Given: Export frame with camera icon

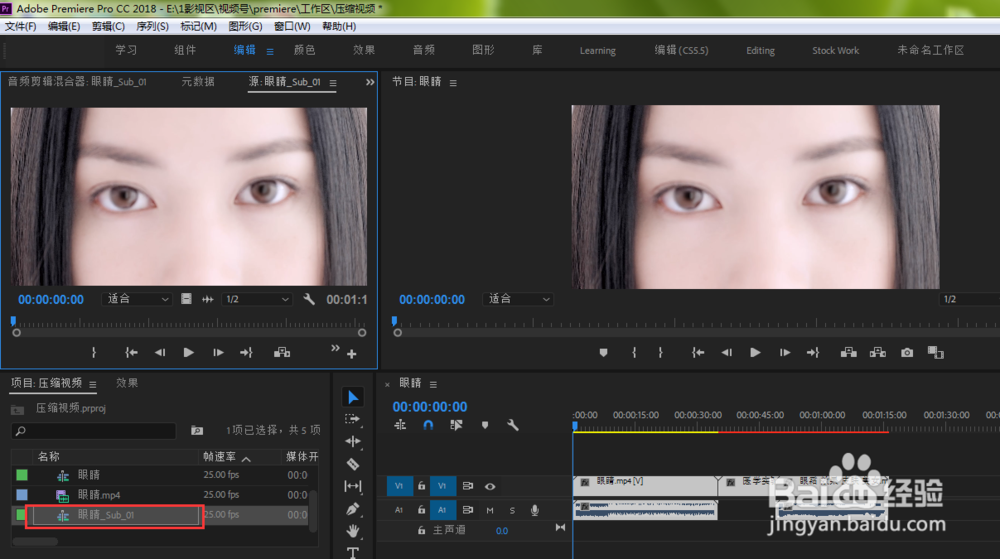Looking at the screenshot, I should (x=907, y=352).
